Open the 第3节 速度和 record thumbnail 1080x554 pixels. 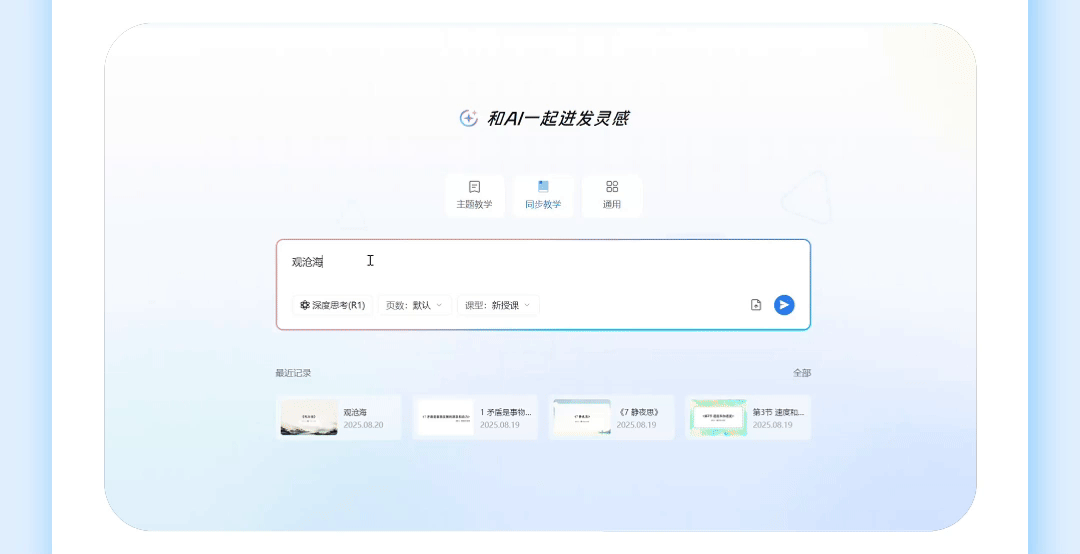tap(718, 418)
